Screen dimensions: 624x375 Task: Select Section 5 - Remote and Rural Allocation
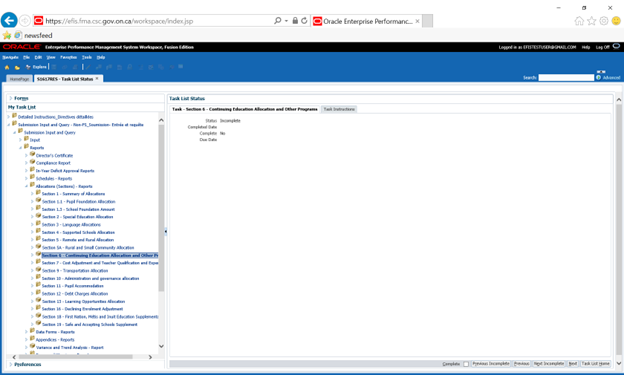[78, 240]
